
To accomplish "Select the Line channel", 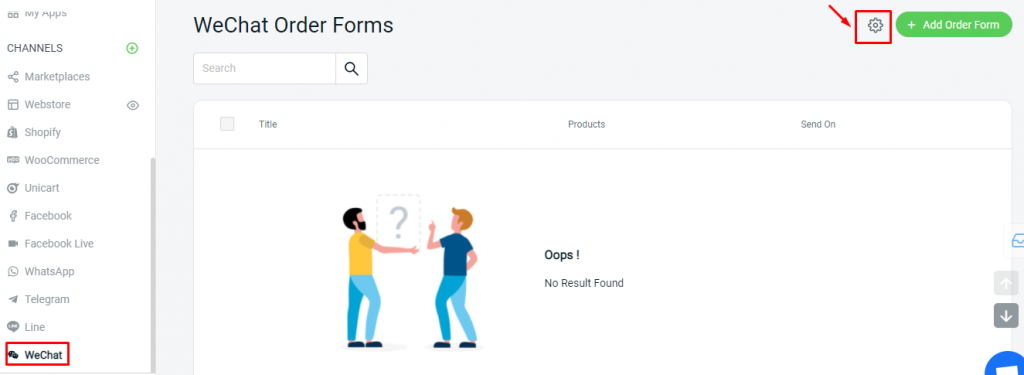I will pyautogui.click(x=27, y=327).
